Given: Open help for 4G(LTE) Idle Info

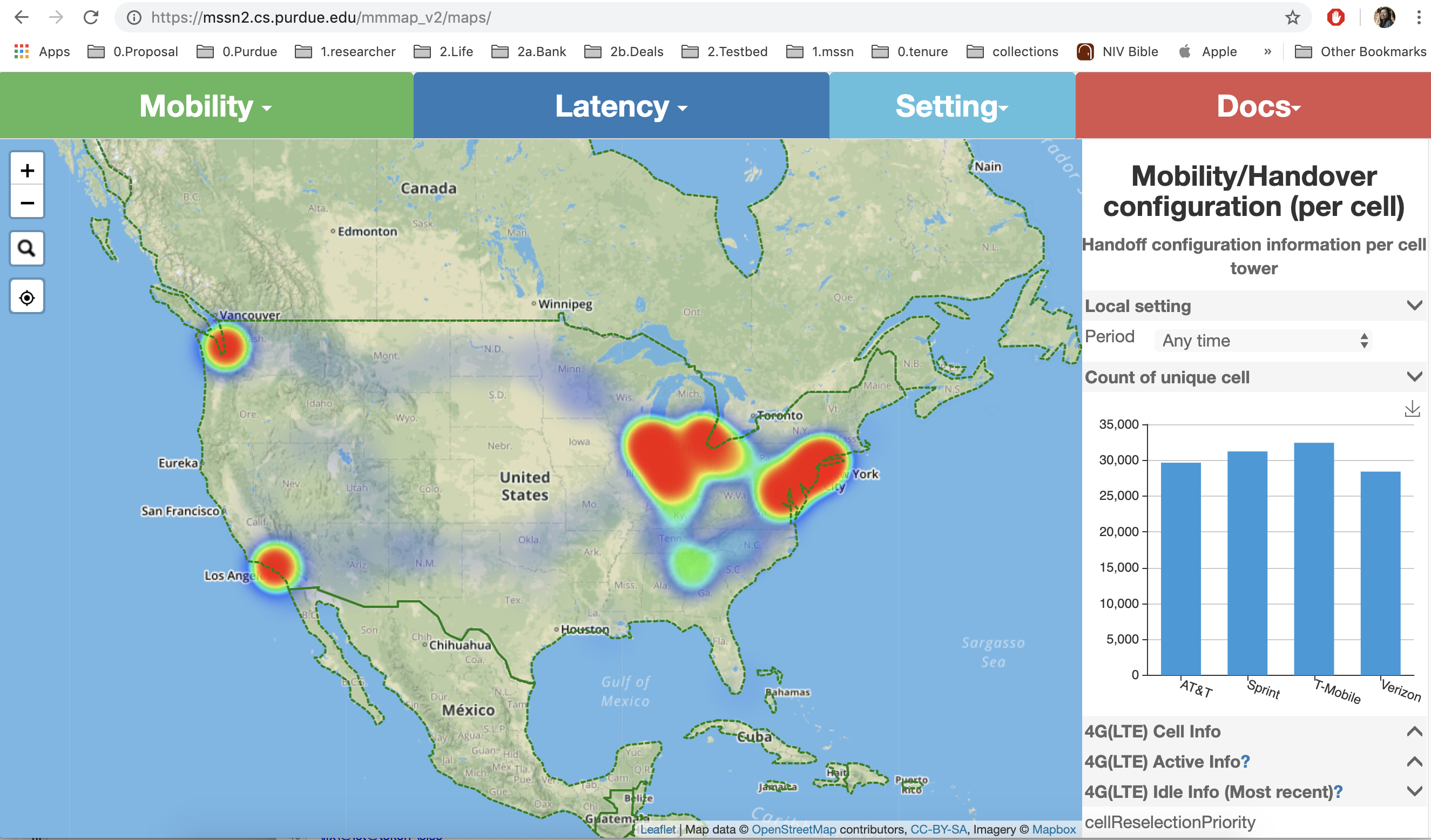Looking at the screenshot, I should (1338, 791).
